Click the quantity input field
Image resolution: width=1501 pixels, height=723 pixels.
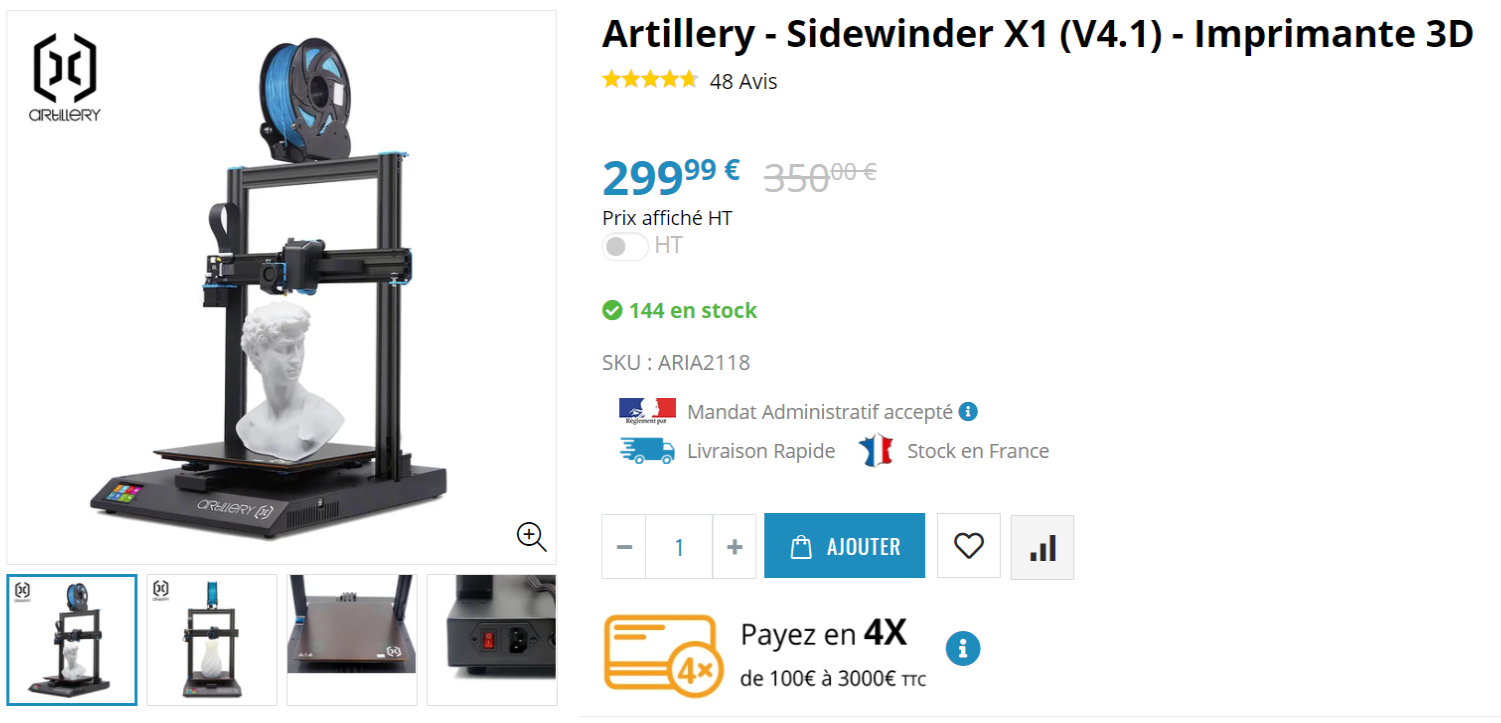tap(679, 547)
